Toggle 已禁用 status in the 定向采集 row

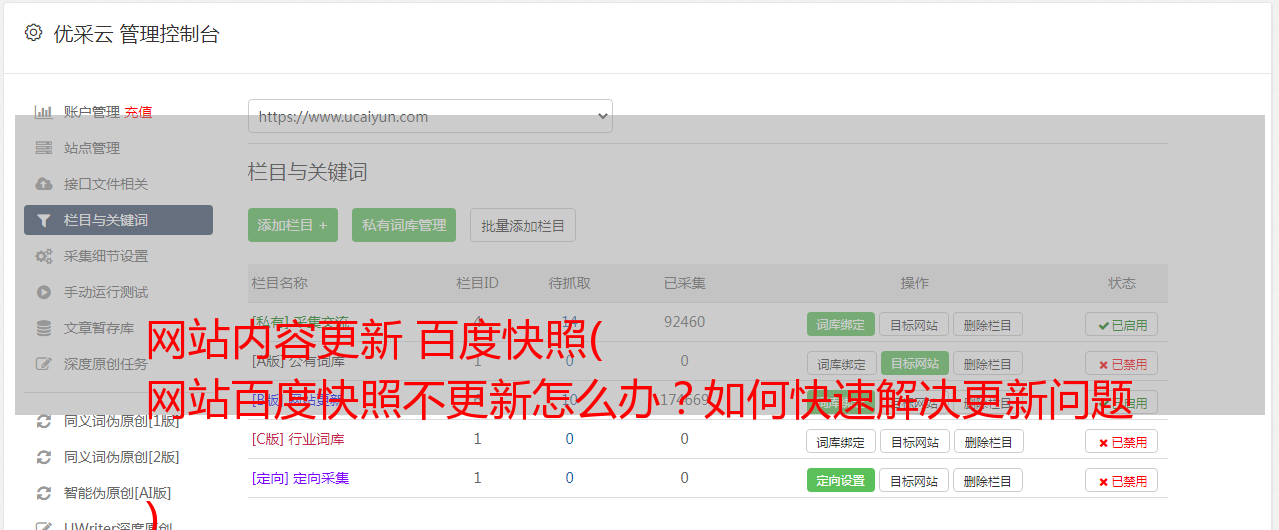pos(1122,480)
